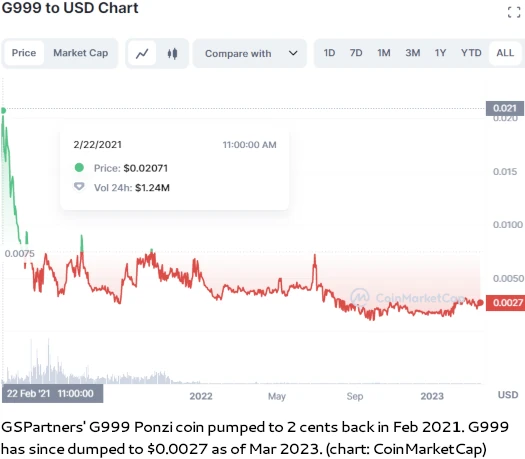Click the 0.0027 current price label

point(505,303)
